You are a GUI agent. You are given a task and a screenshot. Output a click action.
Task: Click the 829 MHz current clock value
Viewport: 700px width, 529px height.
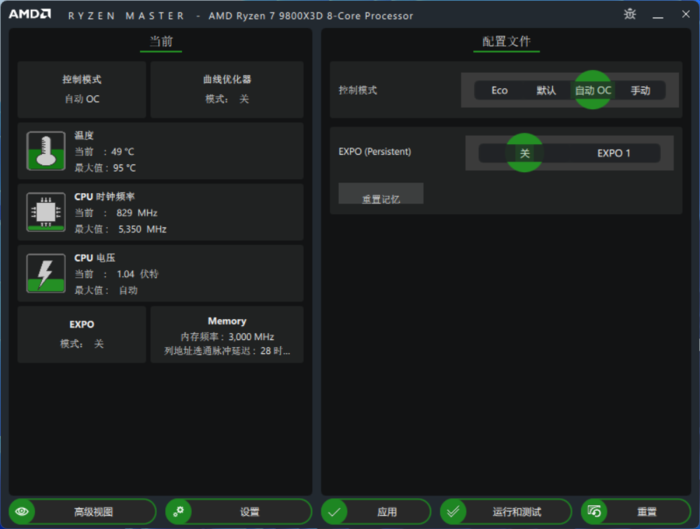point(137,213)
